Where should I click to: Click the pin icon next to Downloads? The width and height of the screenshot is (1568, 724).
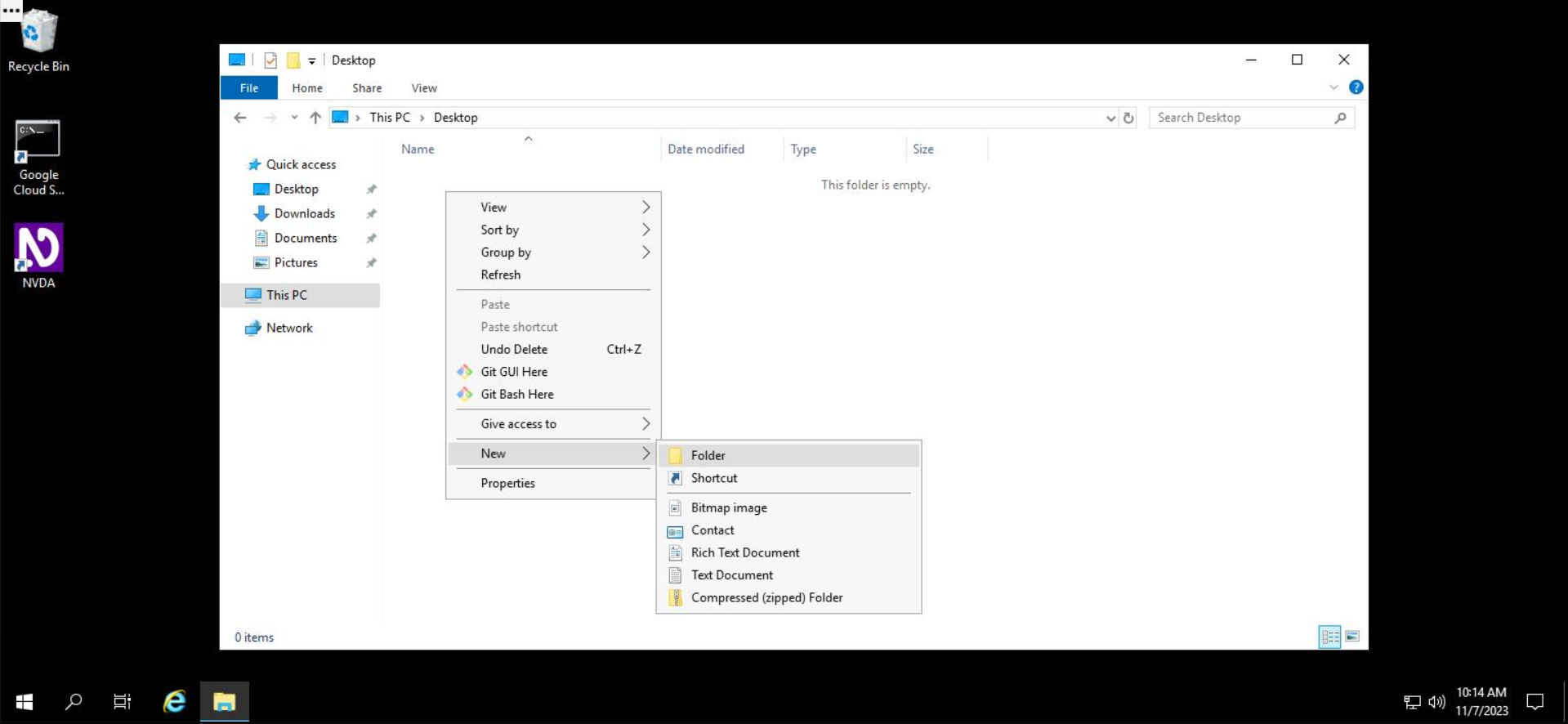coord(371,213)
